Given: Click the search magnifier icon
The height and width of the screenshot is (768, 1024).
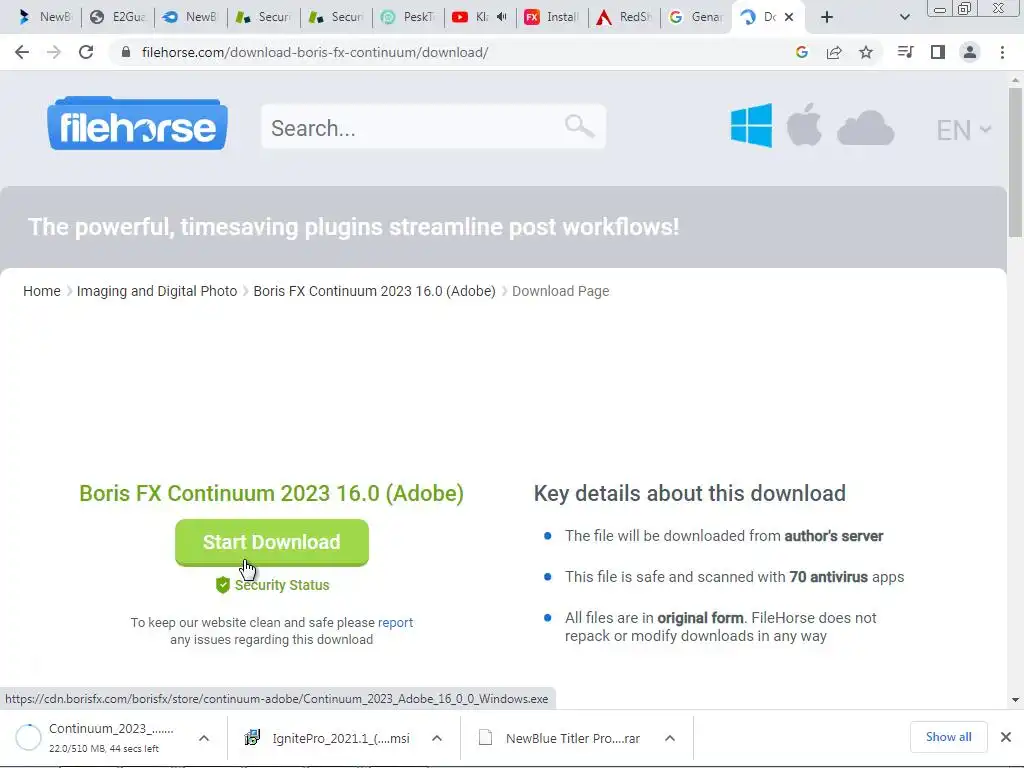Looking at the screenshot, I should coord(579,126).
